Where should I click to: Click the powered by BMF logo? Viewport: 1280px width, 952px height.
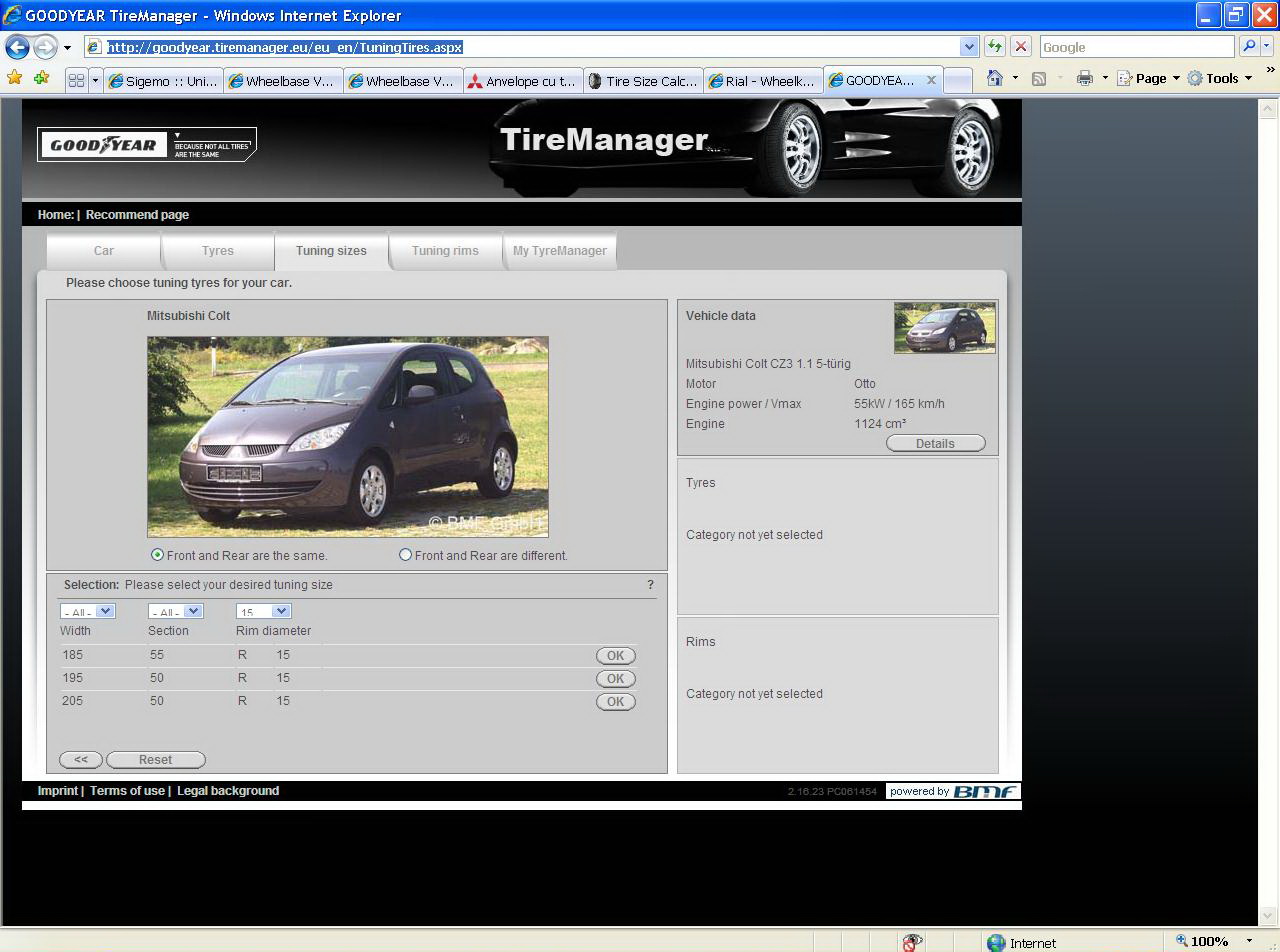953,791
